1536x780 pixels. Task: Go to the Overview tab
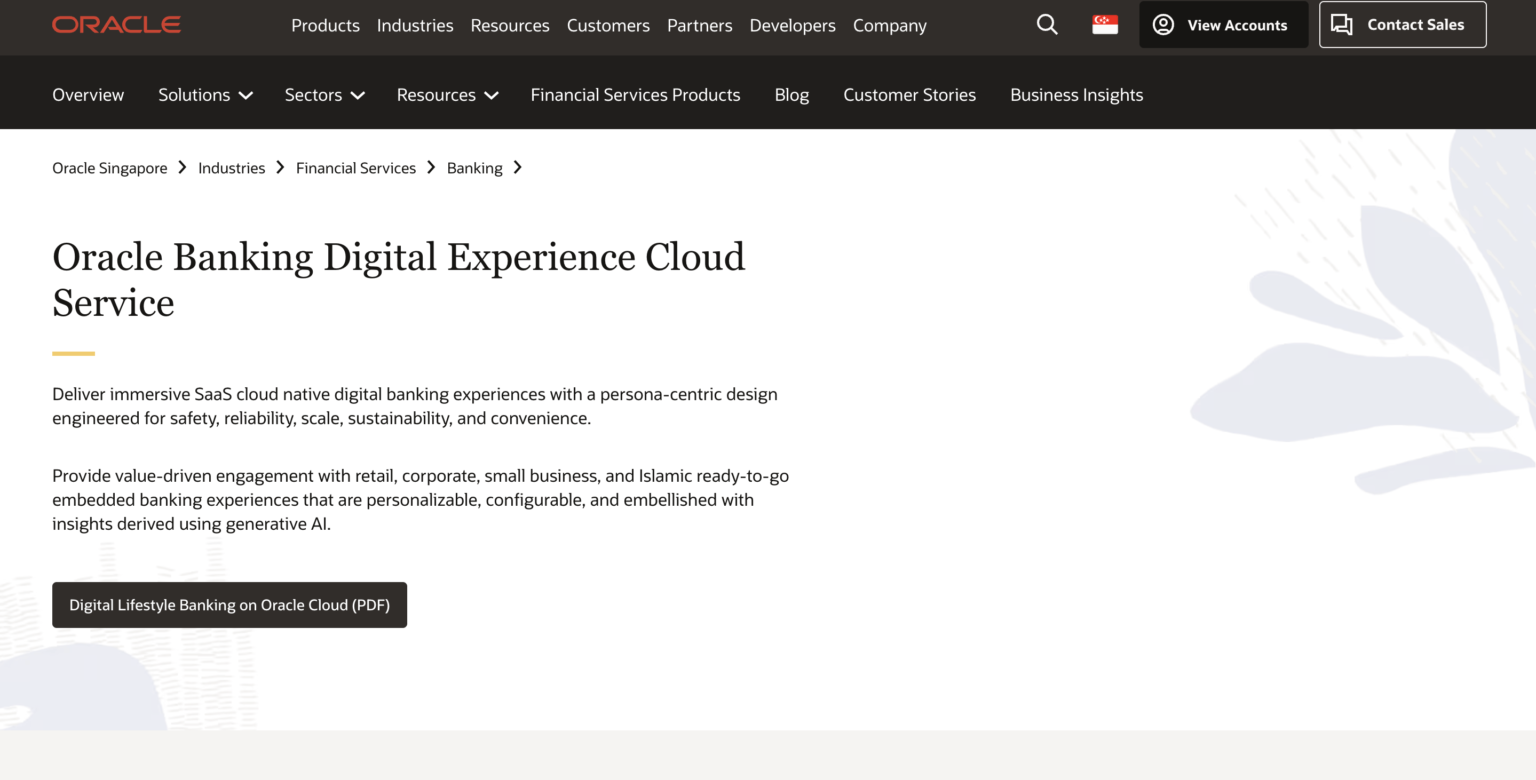pos(88,95)
